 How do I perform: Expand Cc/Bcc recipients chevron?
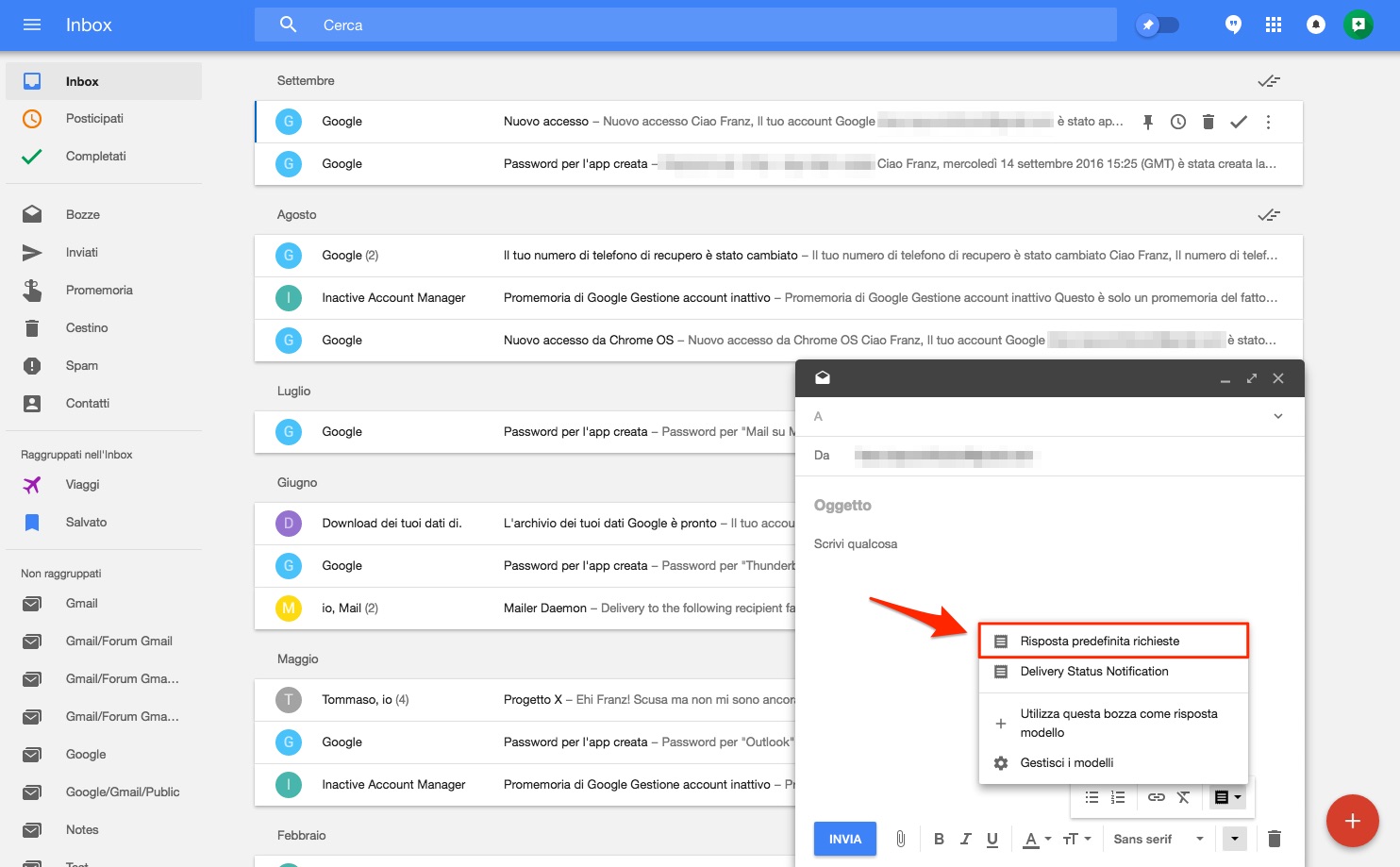point(1278,416)
